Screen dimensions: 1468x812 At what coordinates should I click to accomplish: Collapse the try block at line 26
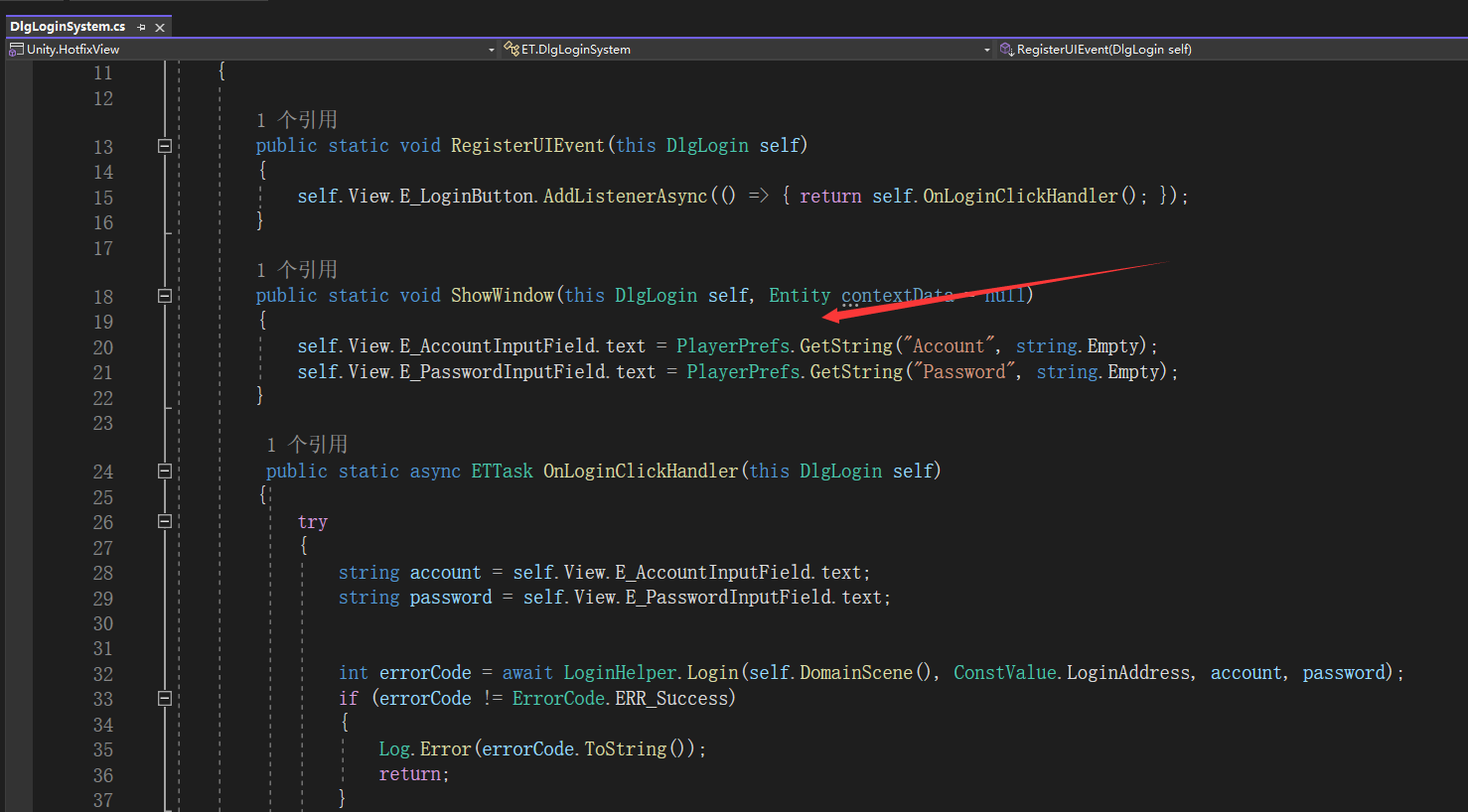165,521
